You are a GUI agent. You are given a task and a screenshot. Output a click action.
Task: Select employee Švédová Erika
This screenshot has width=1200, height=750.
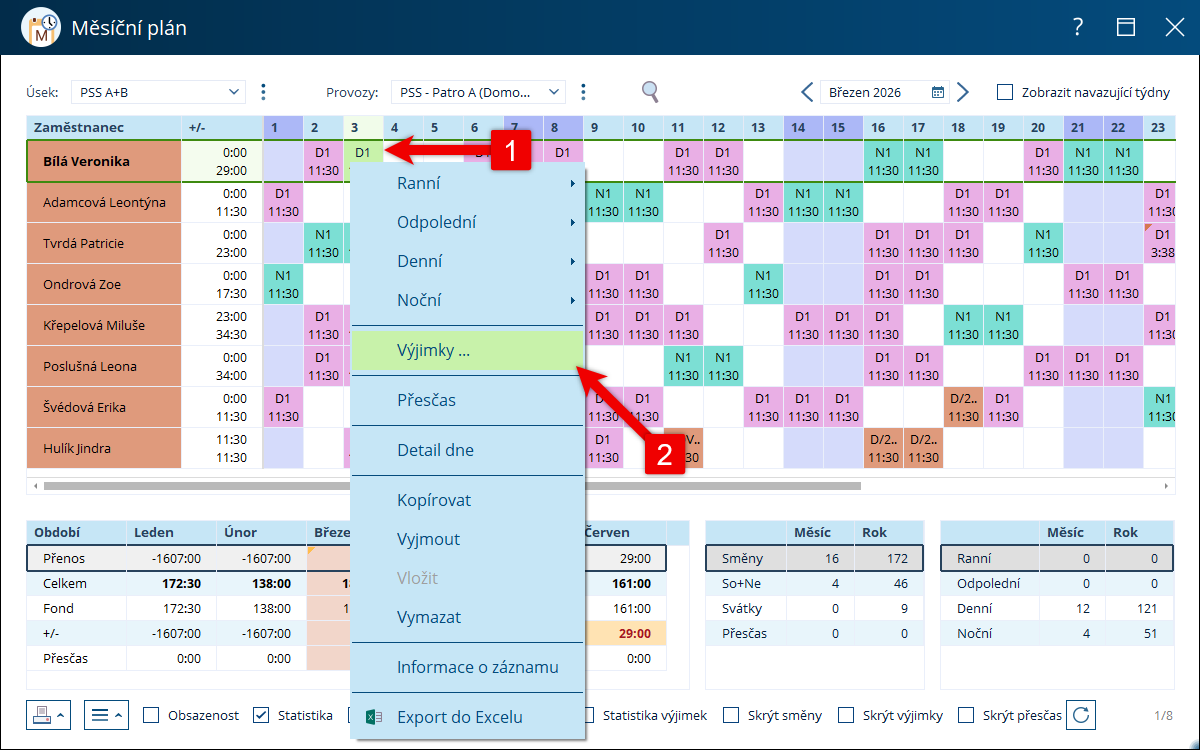103,408
